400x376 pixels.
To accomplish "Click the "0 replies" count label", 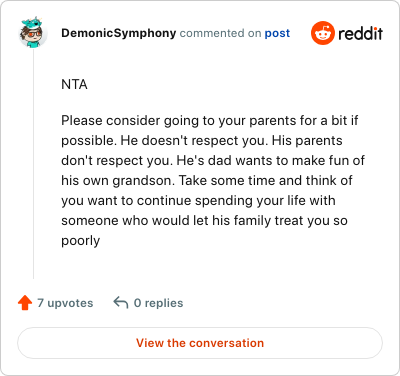I will point(158,303).
